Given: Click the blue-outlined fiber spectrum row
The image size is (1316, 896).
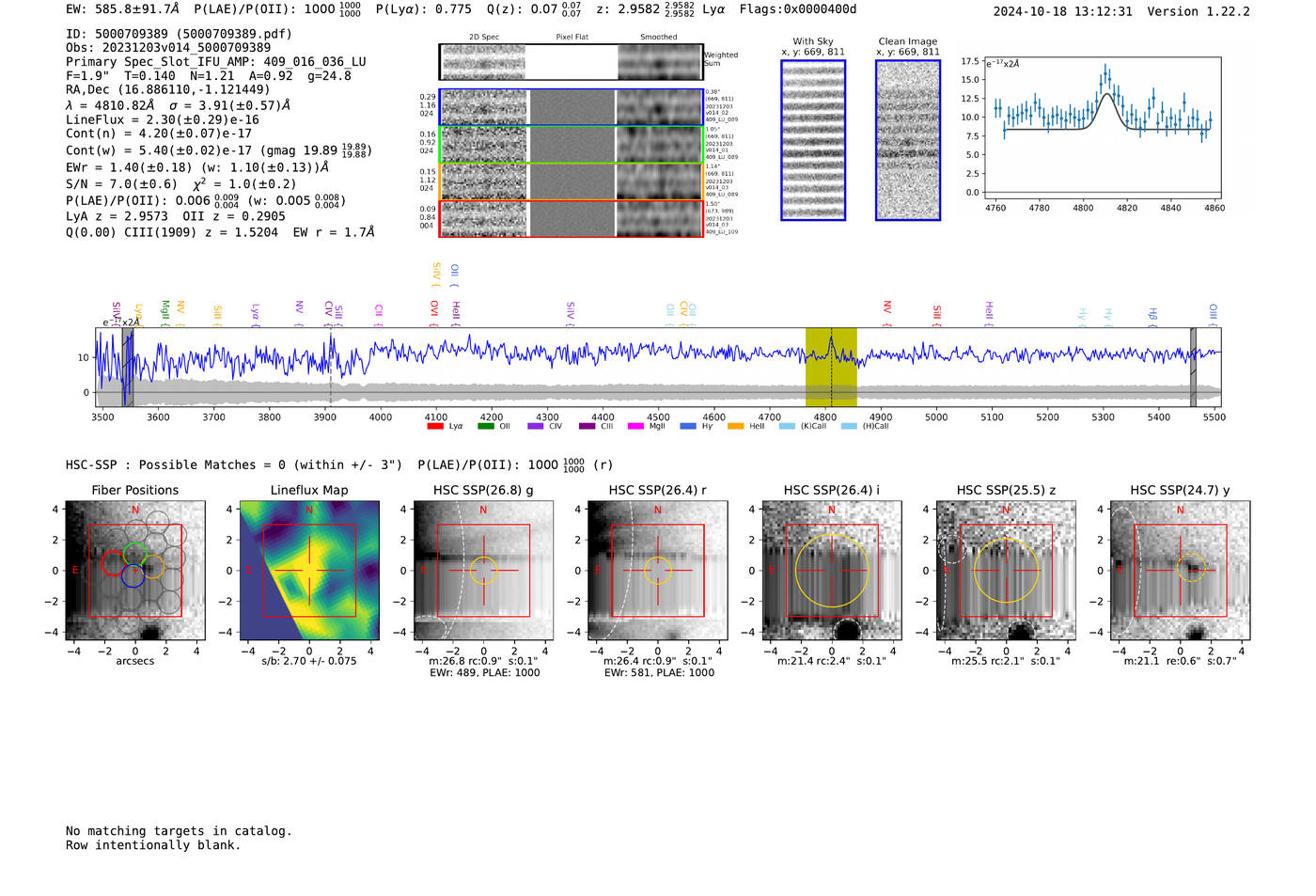Looking at the screenshot, I should coord(571,107).
